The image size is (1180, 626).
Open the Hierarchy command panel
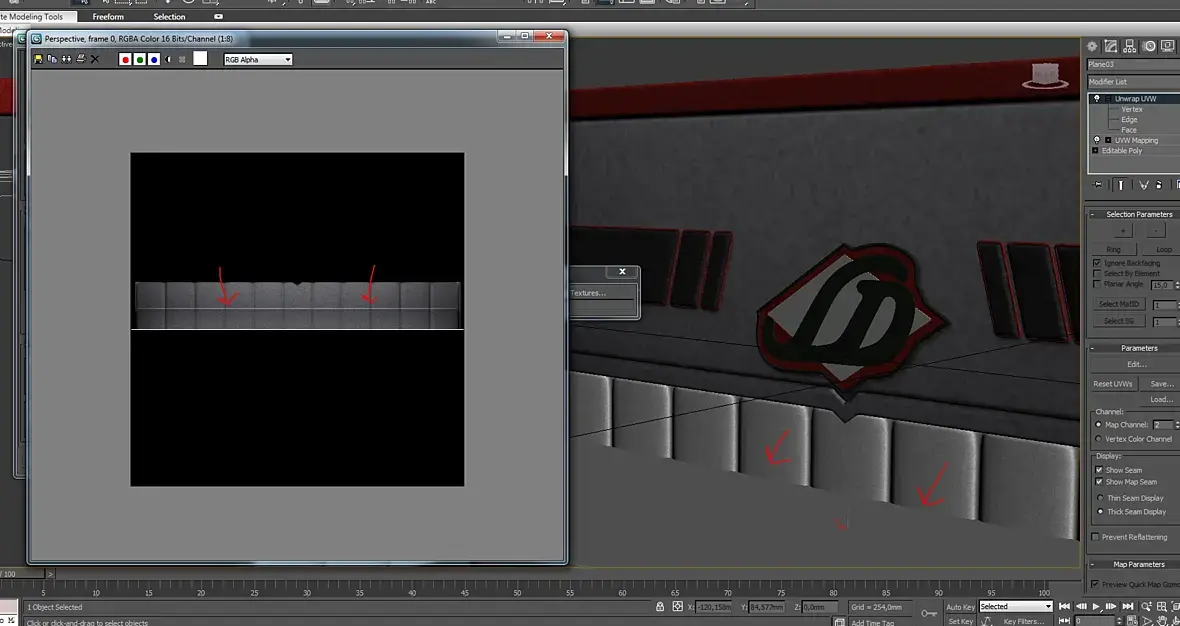1130,47
